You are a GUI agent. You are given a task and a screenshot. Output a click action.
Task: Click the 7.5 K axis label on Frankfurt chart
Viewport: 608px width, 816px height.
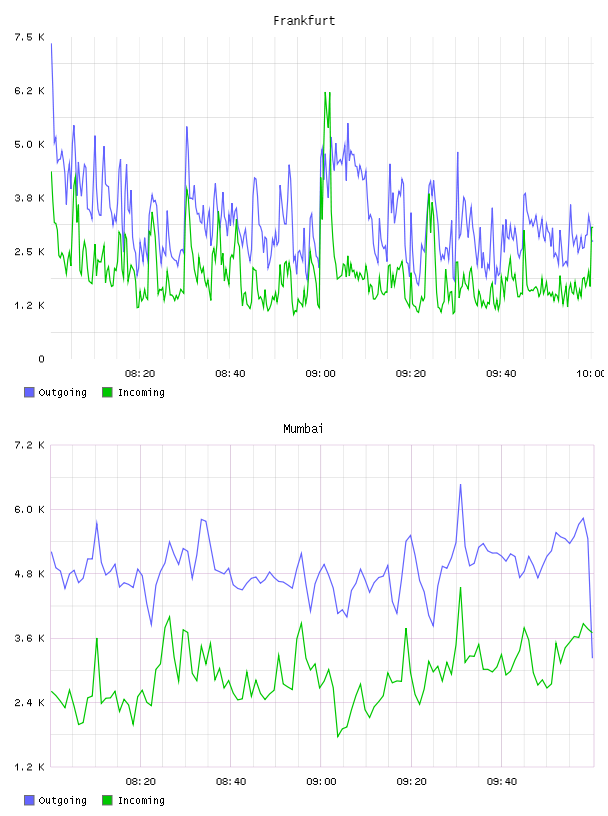pos(29,37)
